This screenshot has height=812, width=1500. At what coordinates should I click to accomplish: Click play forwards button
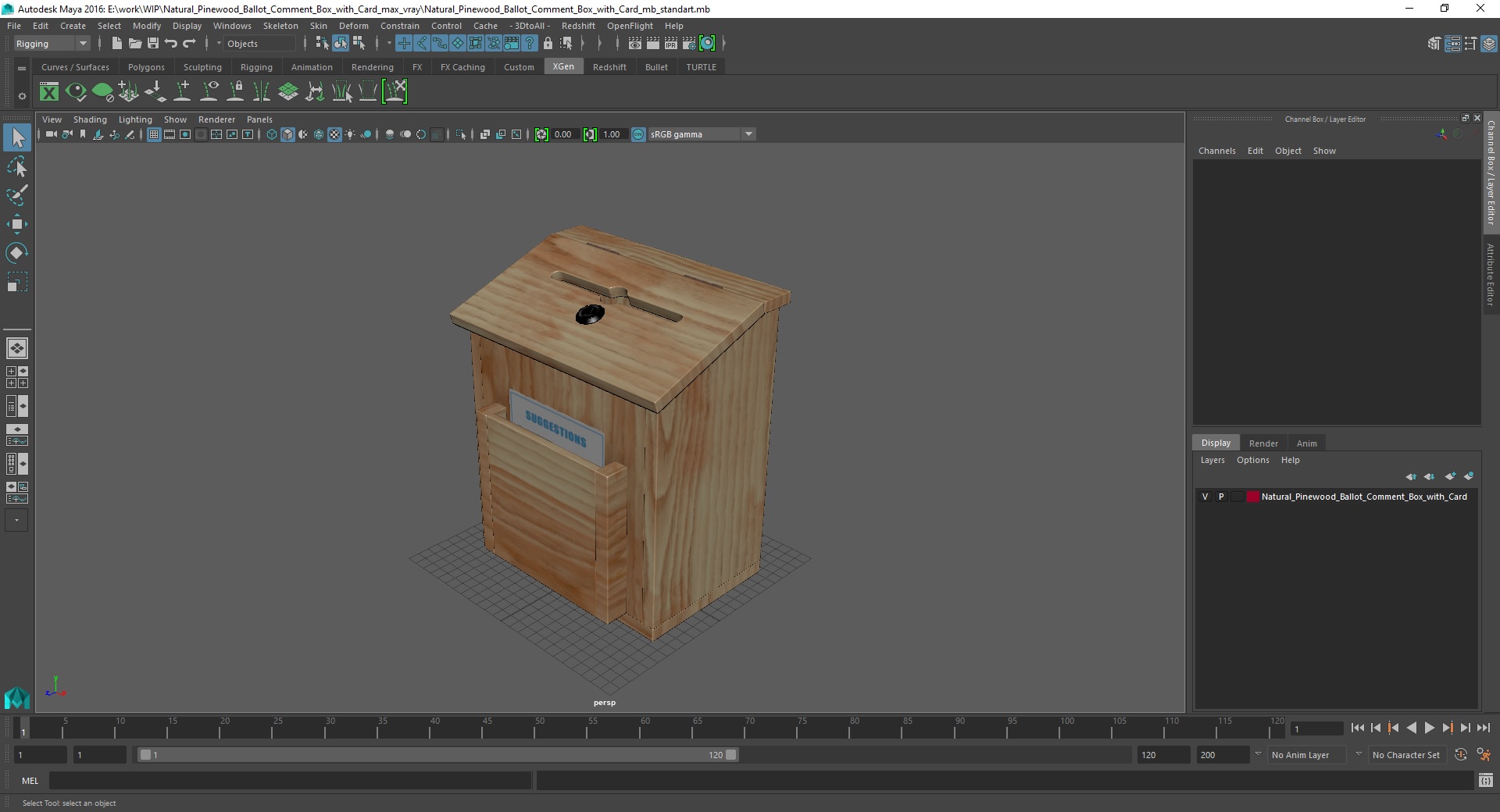click(x=1429, y=728)
